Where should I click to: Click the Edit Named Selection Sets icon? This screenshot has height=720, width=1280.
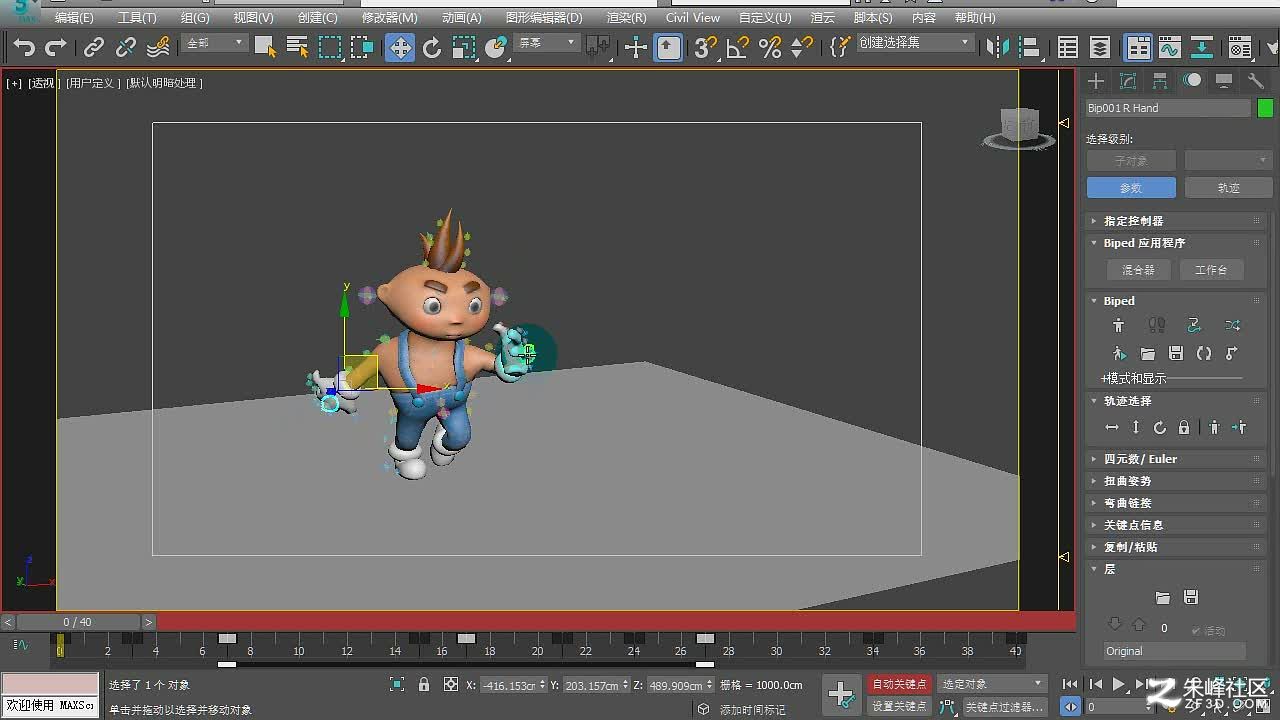coord(841,47)
